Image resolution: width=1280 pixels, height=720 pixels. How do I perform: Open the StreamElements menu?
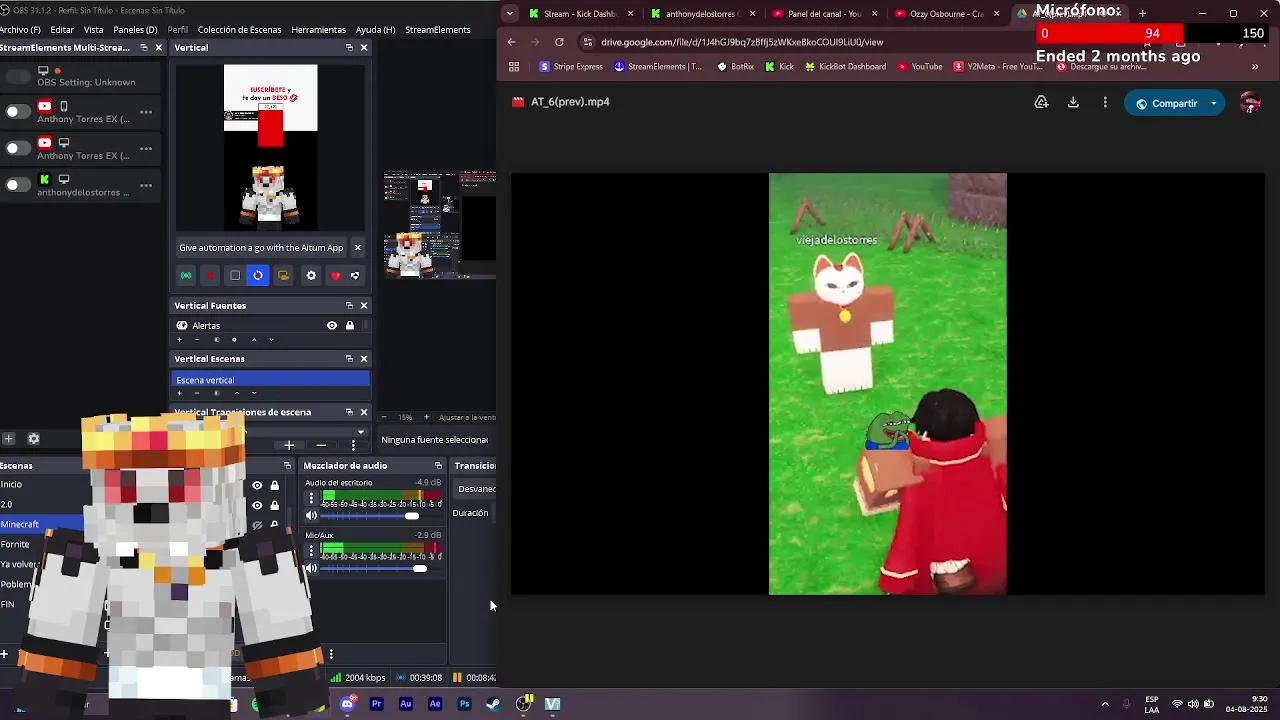tap(437, 30)
